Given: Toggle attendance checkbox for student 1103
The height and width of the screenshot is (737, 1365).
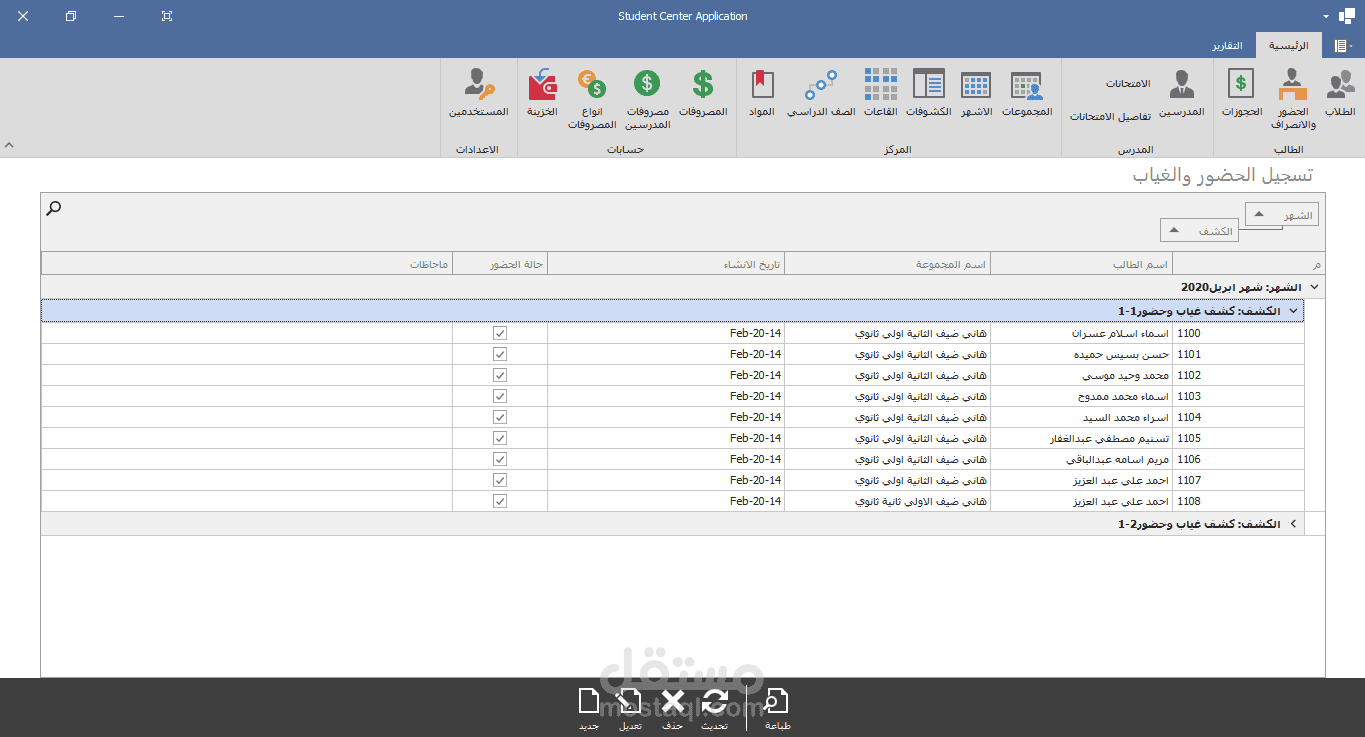Looking at the screenshot, I should 500,396.
